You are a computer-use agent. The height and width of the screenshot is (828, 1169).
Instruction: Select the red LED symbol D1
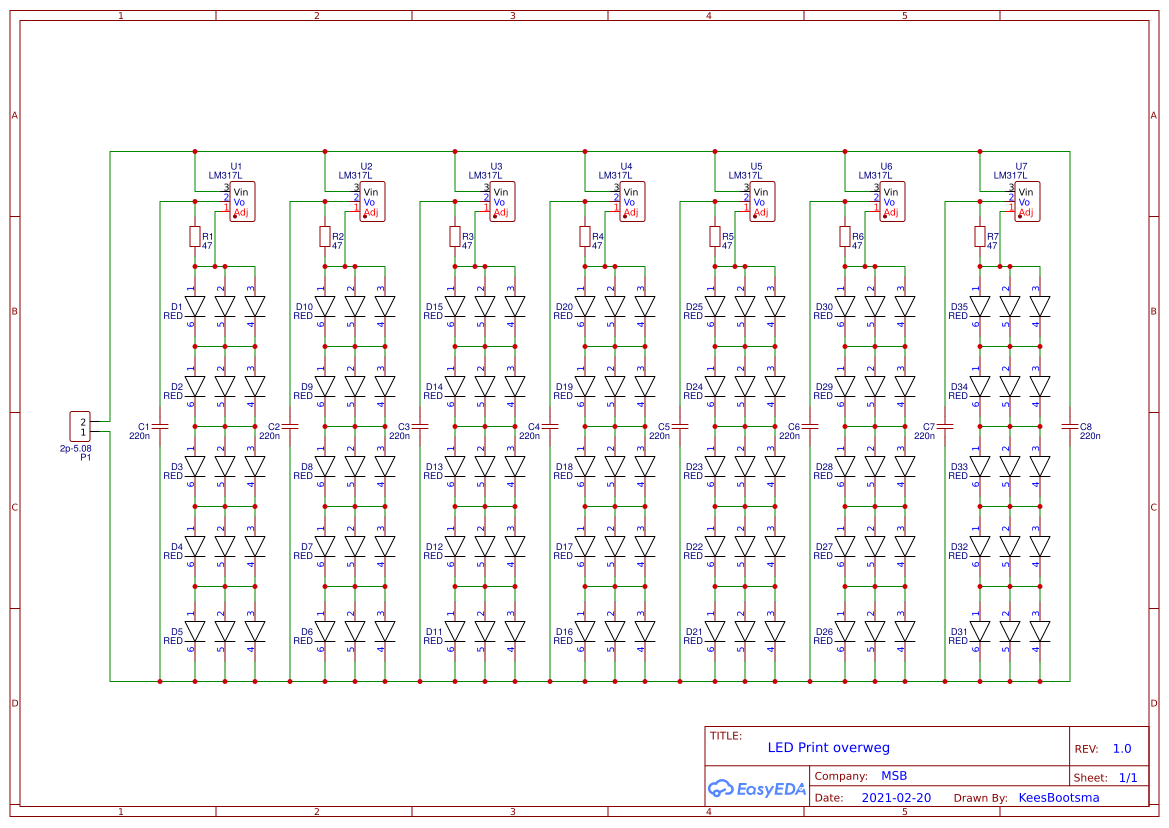tap(196, 305)
